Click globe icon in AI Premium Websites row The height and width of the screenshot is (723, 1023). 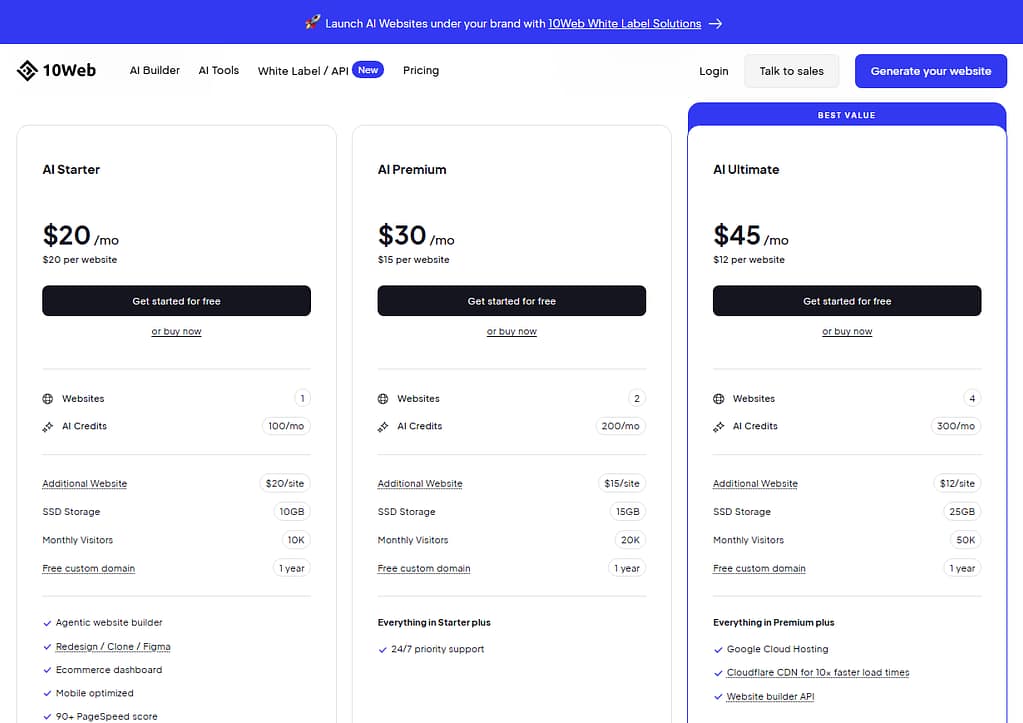point(383,399)
